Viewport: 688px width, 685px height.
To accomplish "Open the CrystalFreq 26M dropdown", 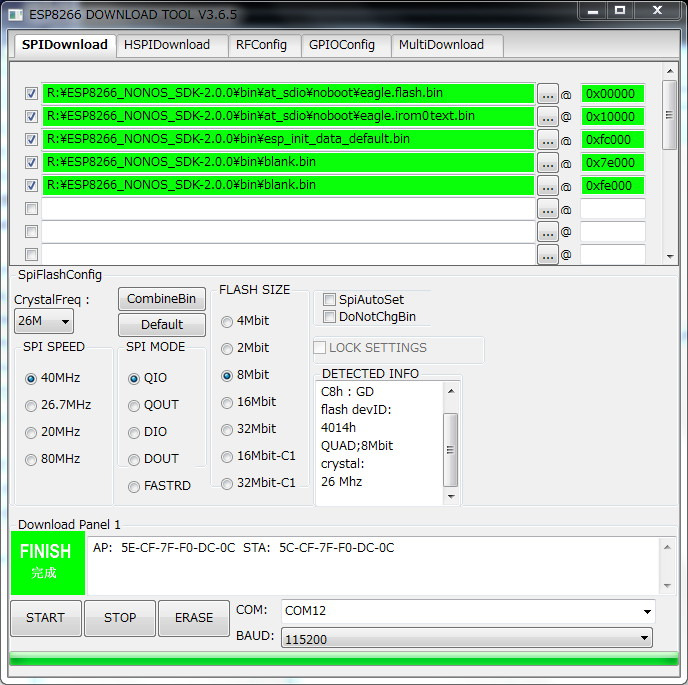I will 44,321.
